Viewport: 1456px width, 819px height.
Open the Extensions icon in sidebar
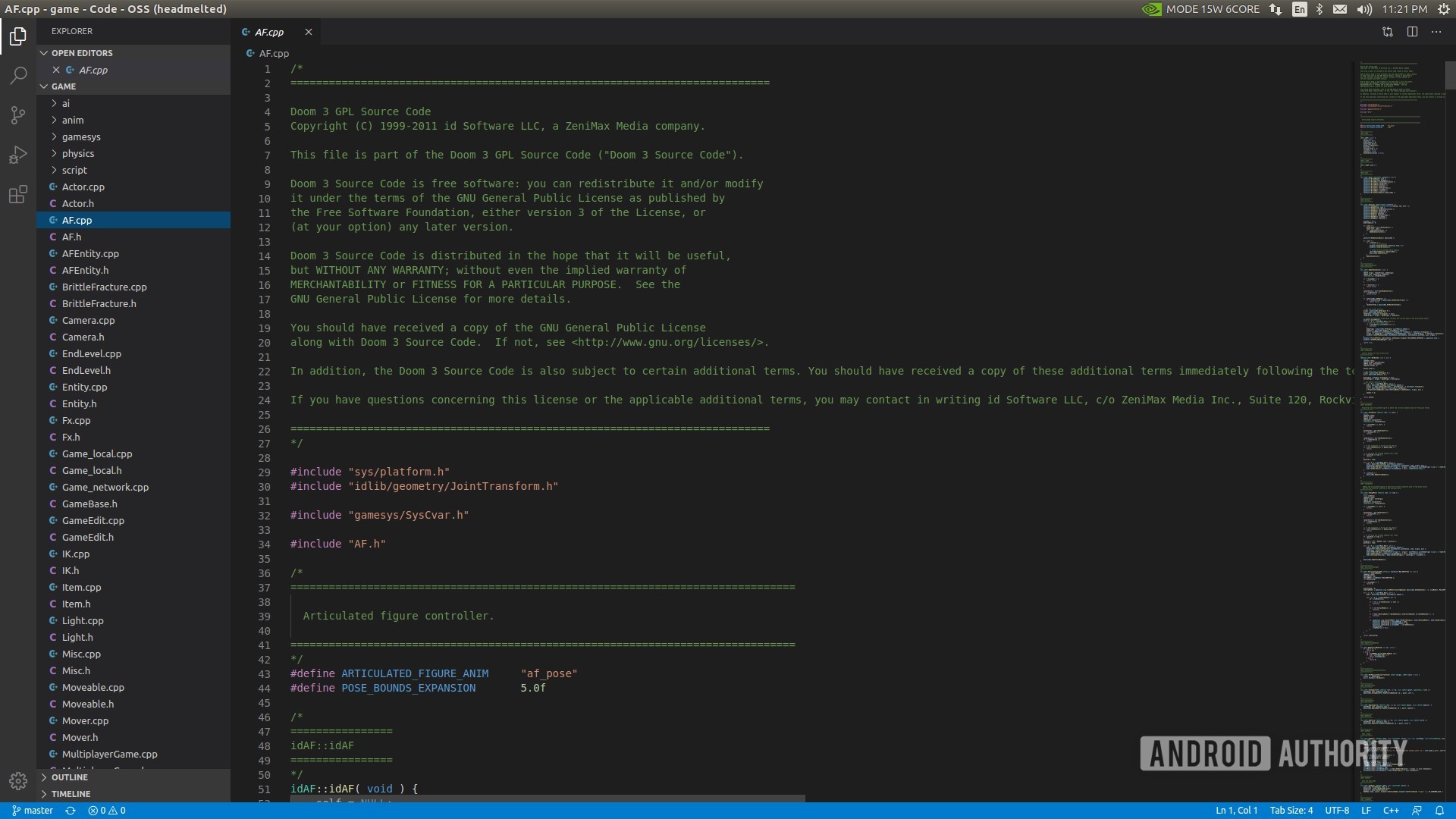tap(18, 195)
